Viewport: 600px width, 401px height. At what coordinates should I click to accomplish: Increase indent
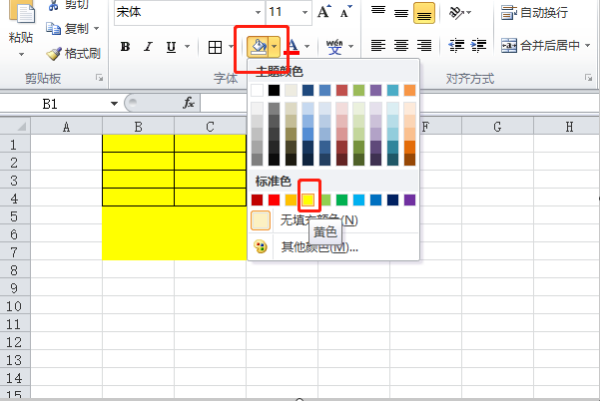coord(478,46)
